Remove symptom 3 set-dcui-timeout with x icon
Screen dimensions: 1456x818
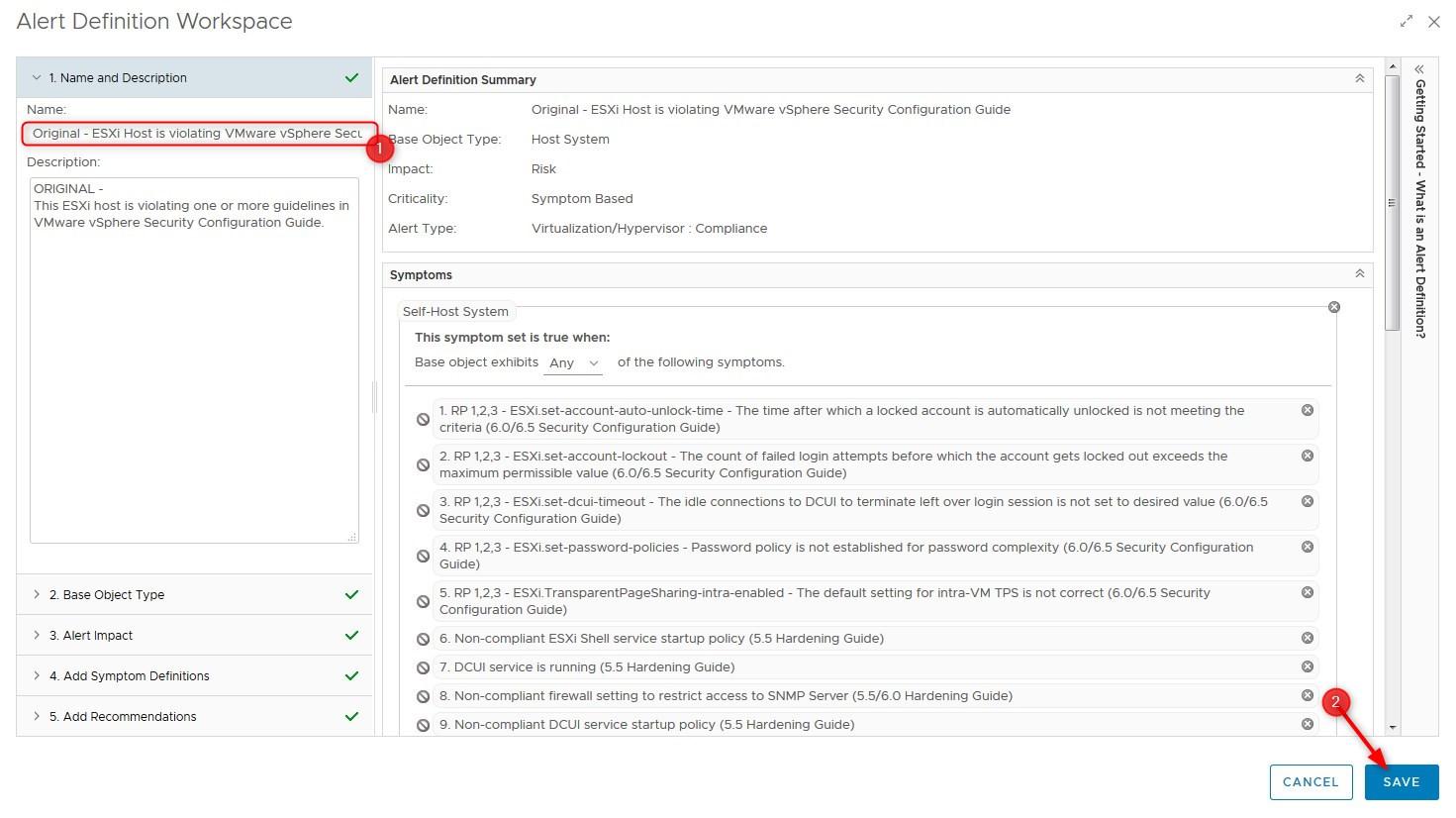pyautogui.click(x=1307, y=501)
